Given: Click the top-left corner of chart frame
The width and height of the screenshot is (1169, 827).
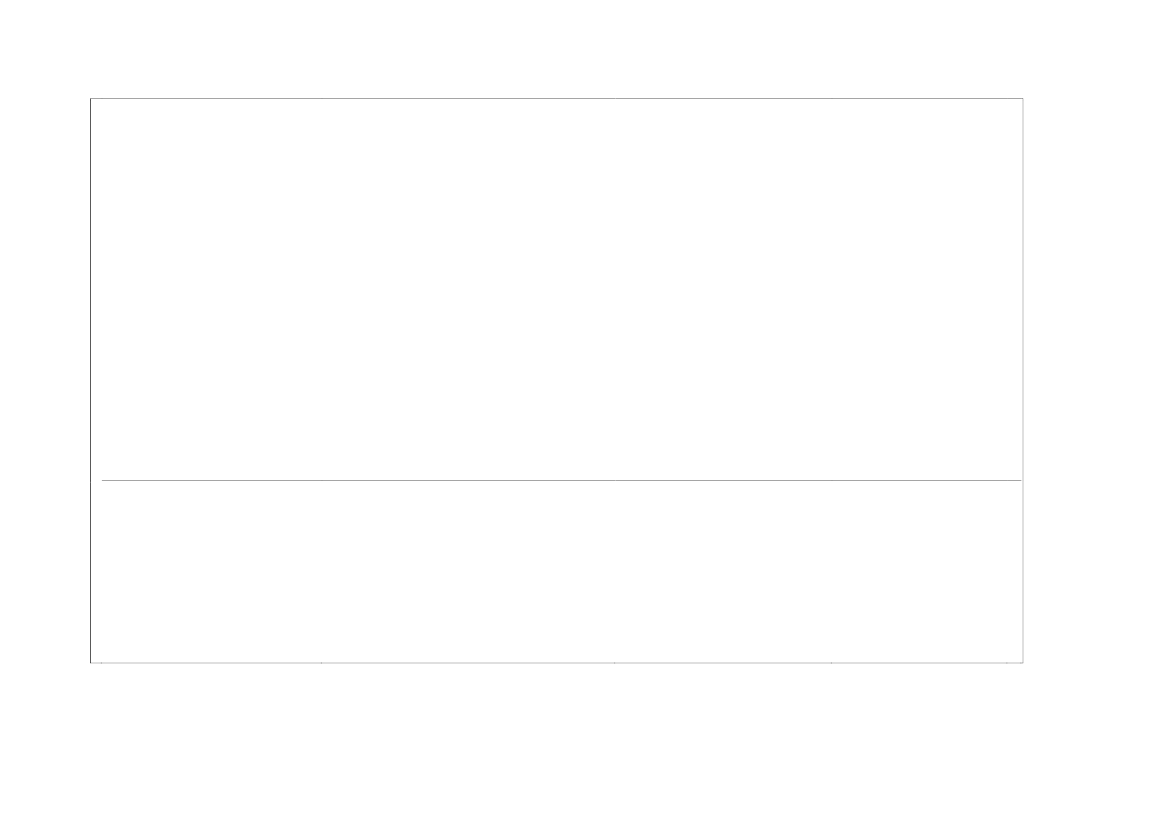Looking at the screenshot, I should pos(90,98).
